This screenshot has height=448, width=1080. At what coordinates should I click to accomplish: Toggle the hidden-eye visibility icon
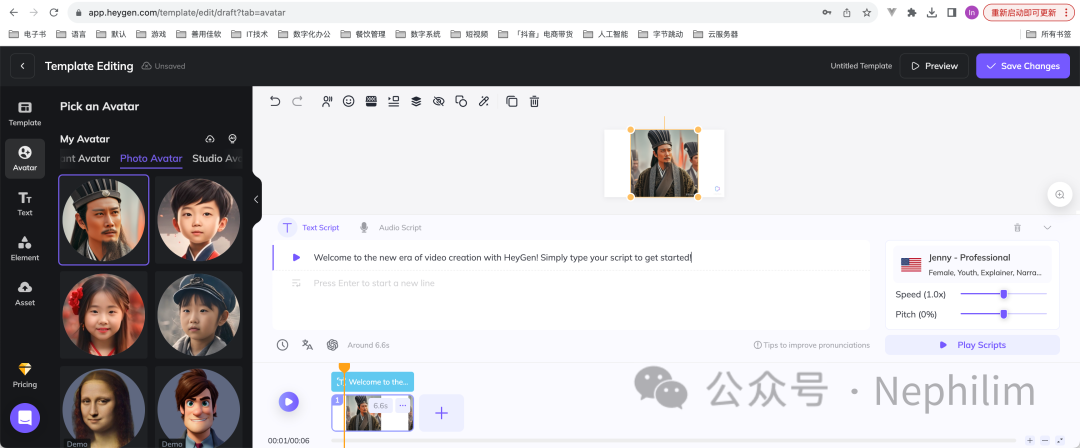[x=438, y=101]
